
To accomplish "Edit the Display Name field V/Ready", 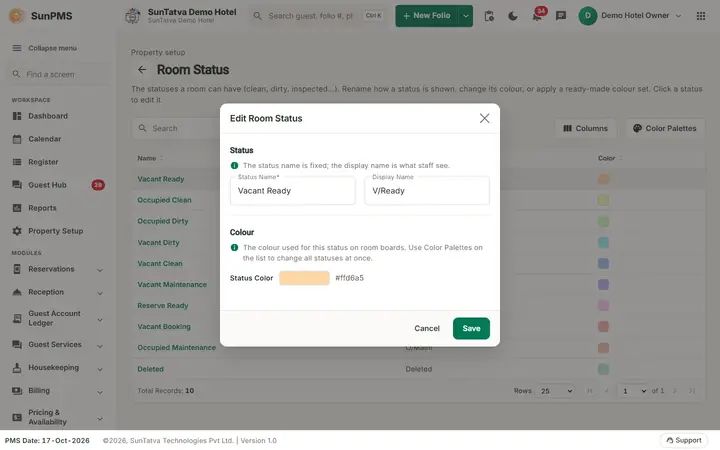I will pos(427,191).
